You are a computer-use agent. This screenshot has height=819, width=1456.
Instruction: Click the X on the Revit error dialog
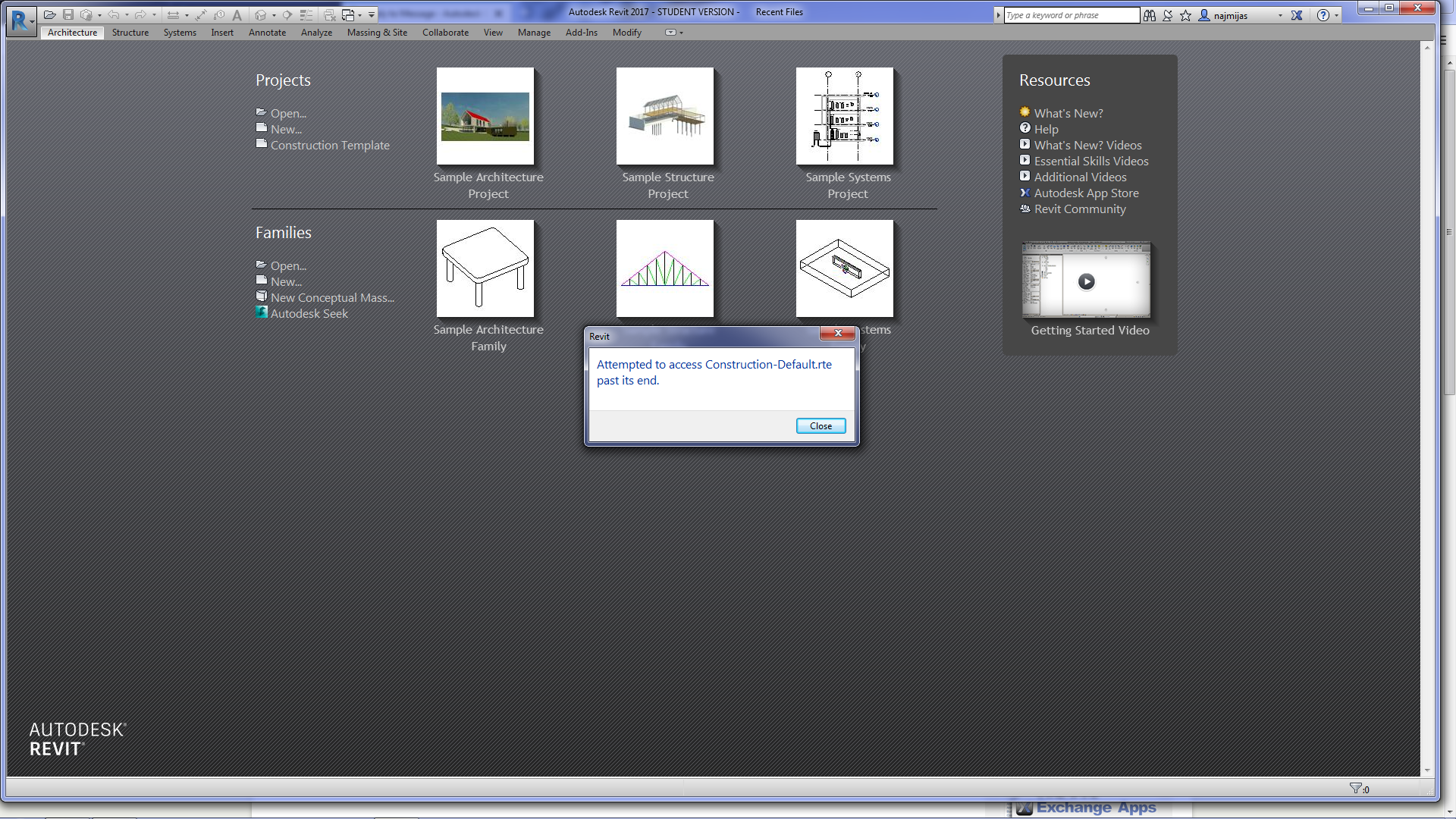pyautogui.click(x=838, y=333)
